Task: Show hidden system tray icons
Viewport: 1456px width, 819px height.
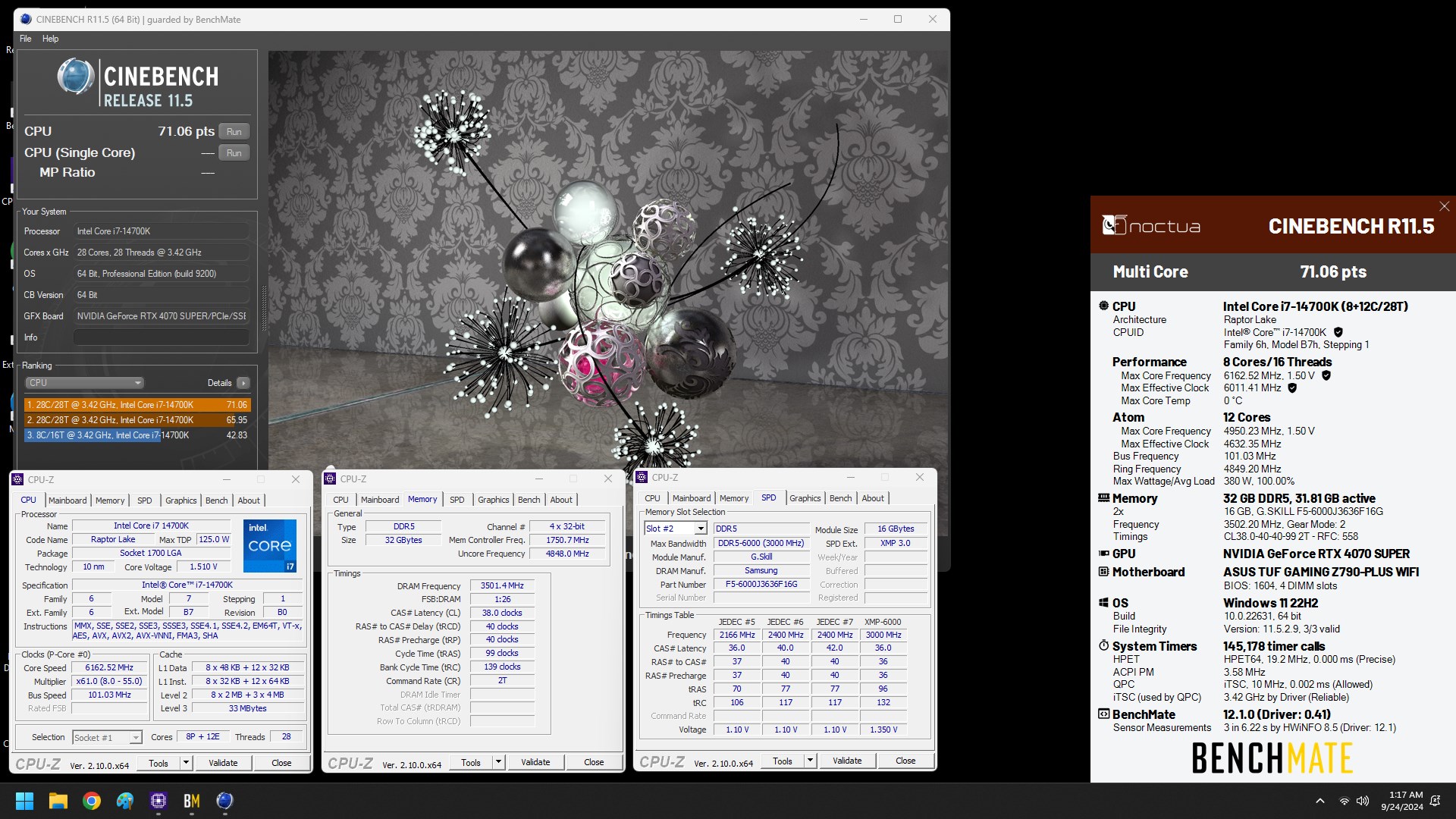Action: (1319, 801)
